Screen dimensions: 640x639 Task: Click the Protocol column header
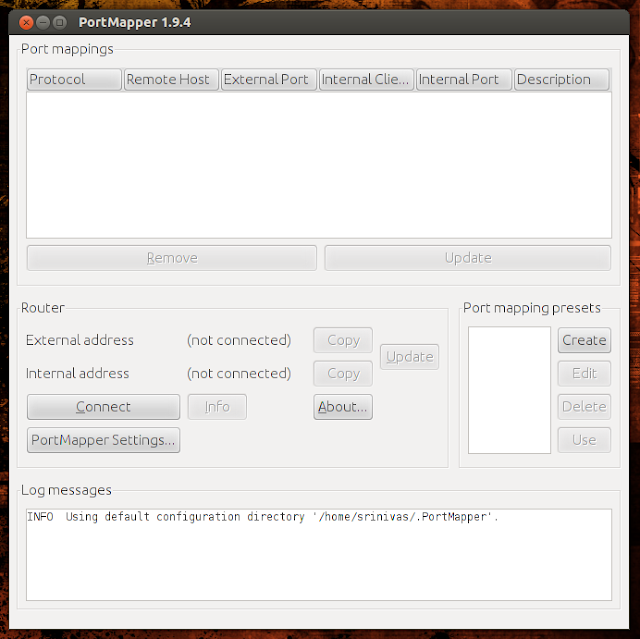coord(74,79)
